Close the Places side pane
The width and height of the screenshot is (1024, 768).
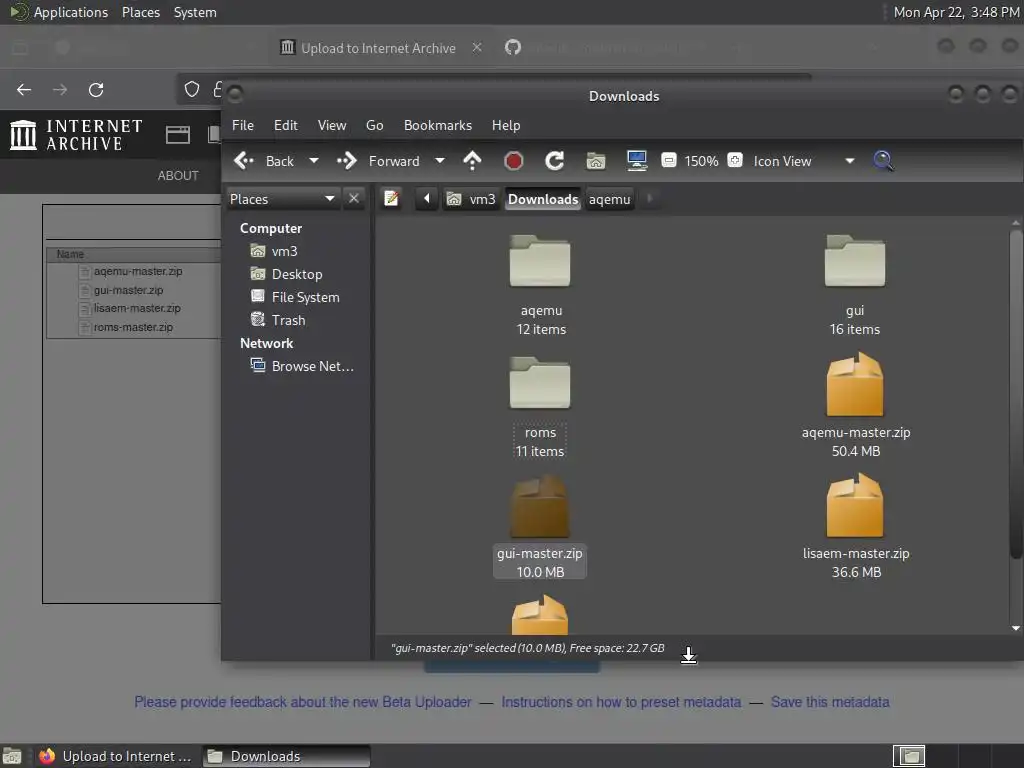(353, 198)
